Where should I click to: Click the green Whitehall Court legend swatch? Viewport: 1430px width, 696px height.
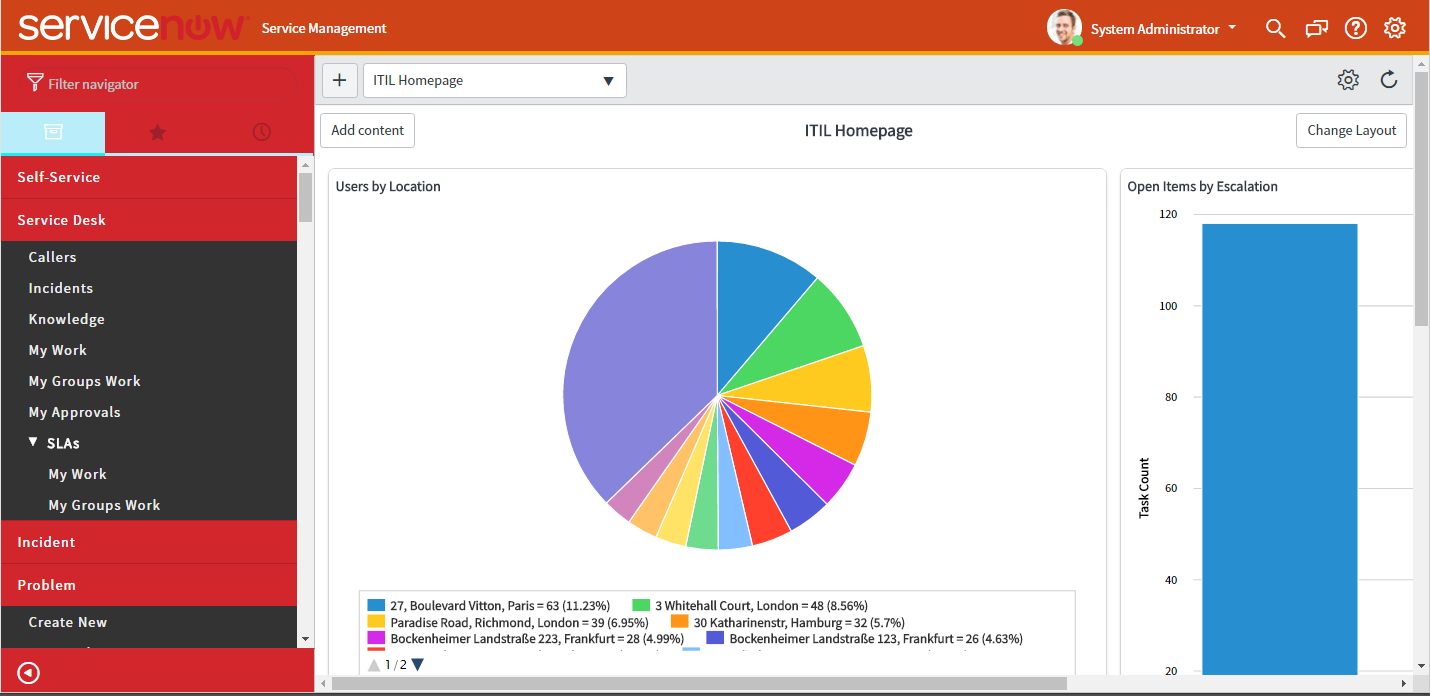coord(641,605)
